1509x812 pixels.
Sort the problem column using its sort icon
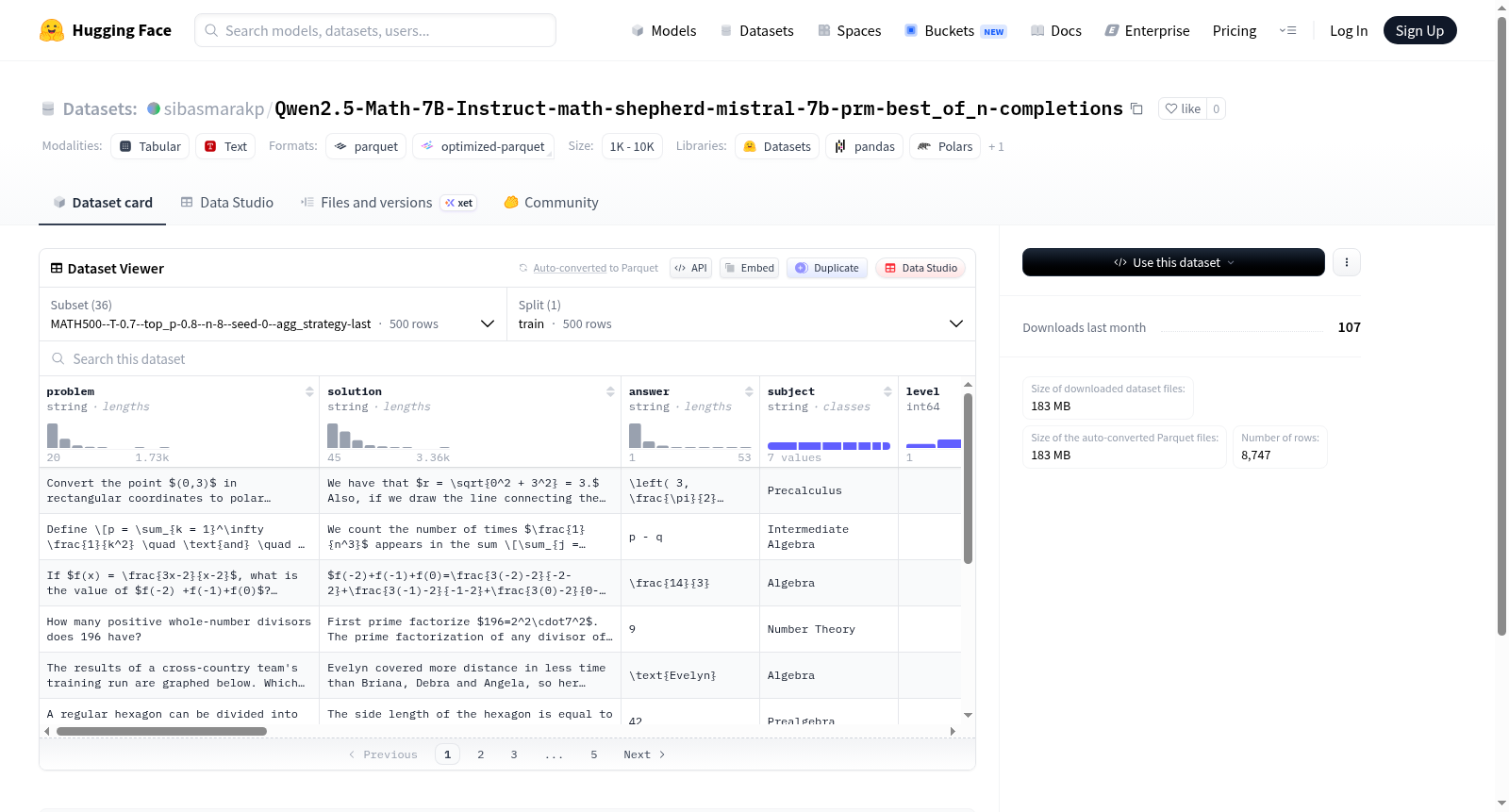(309, 391)
